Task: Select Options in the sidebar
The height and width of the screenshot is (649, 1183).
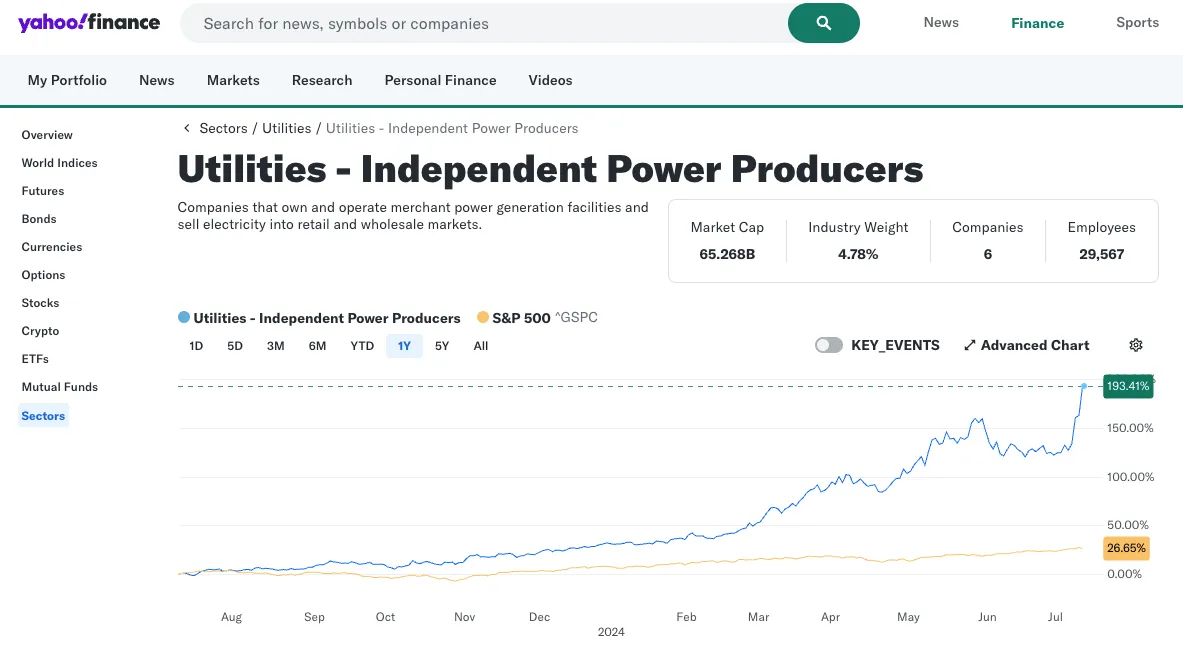Action: 43,275
